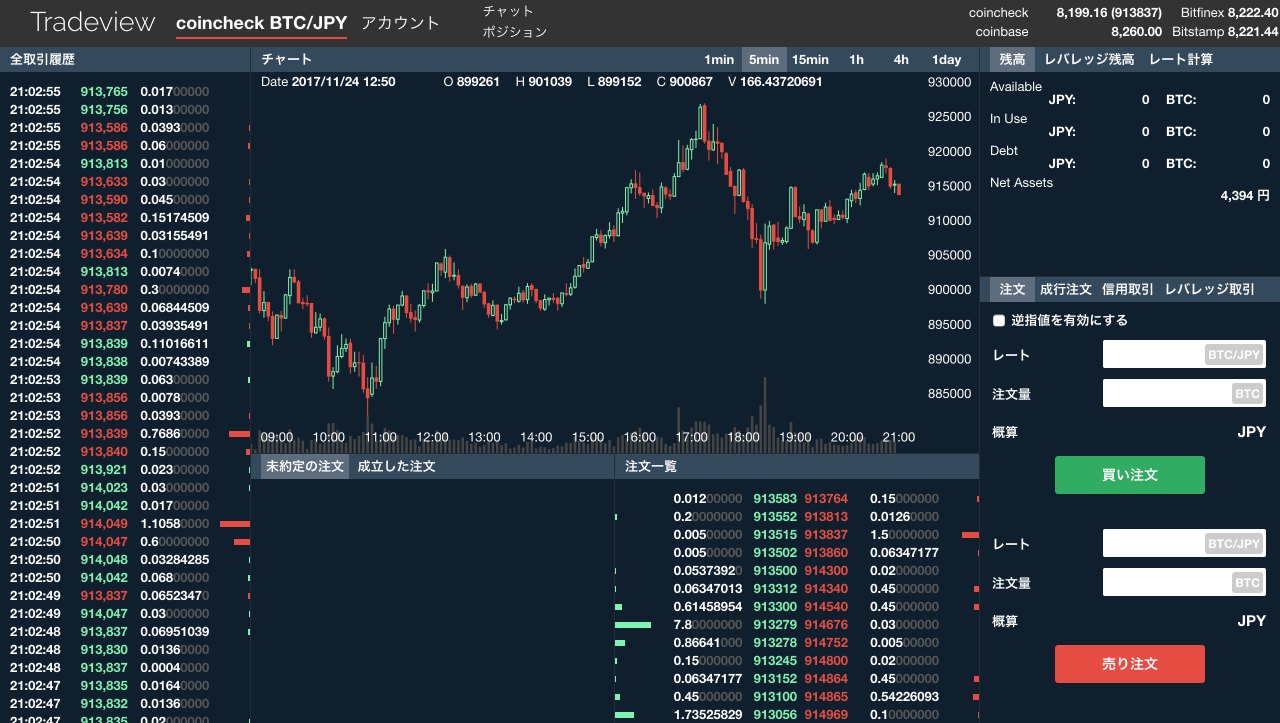
Task: Click ask price 913837 in 注文一覧
Action: click(826, 534)
